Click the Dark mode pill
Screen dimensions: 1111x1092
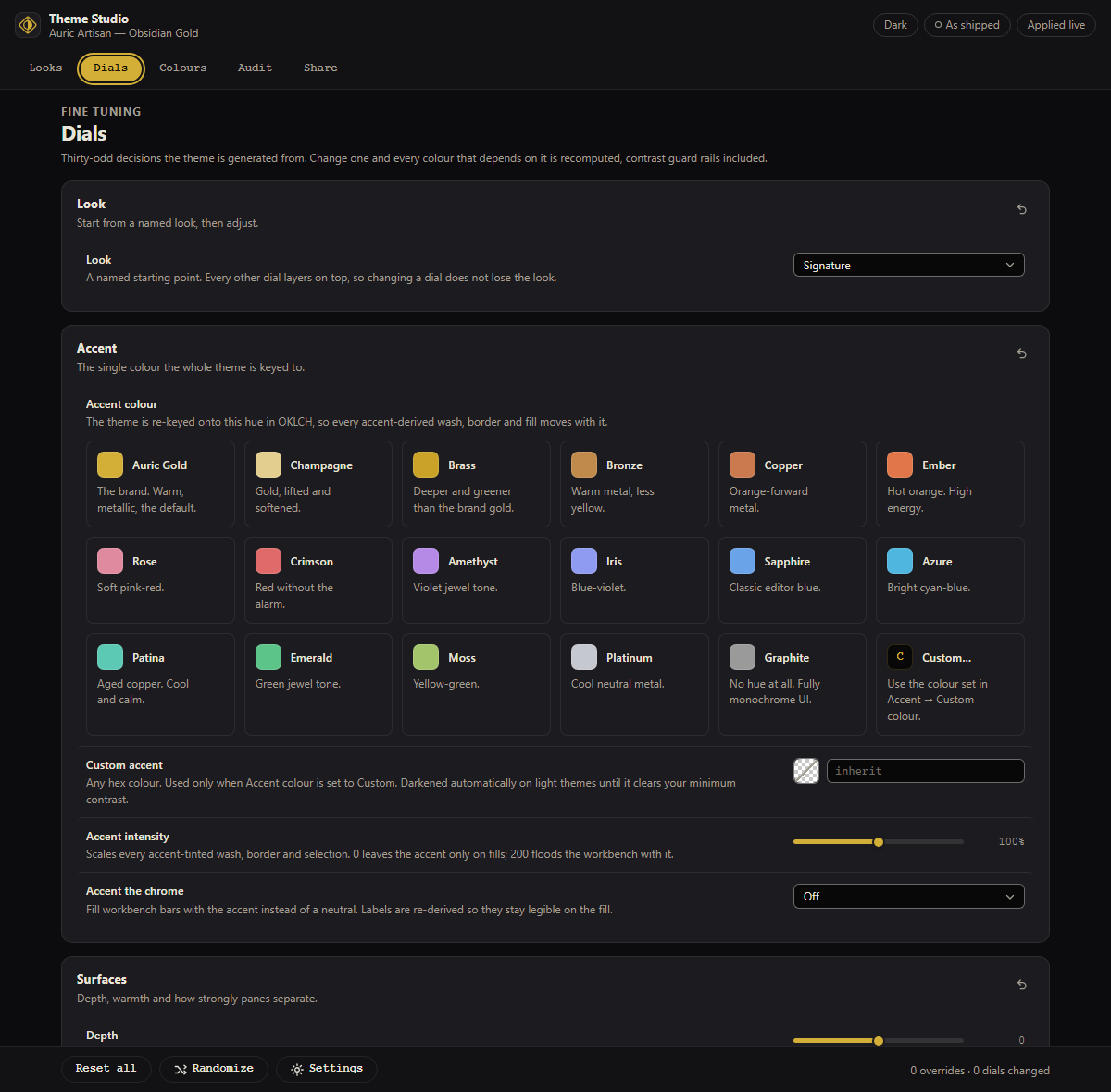(x=895, y=25)
